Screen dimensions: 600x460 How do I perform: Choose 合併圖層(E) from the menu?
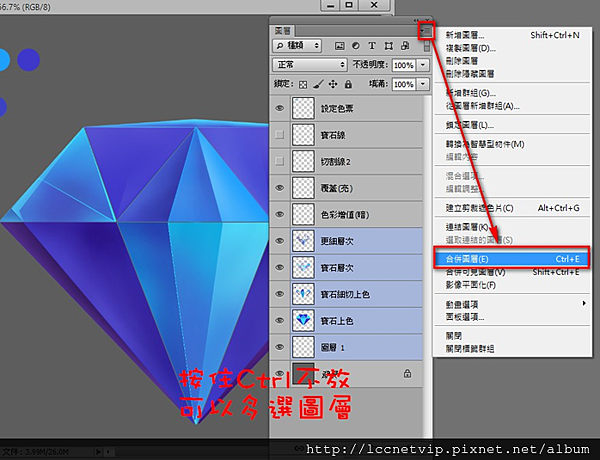click(x=512, y=259)
